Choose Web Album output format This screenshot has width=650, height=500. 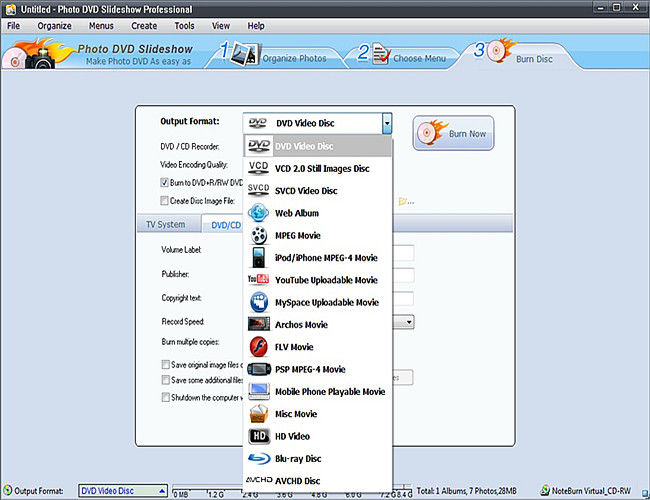(x=318, y=213)
